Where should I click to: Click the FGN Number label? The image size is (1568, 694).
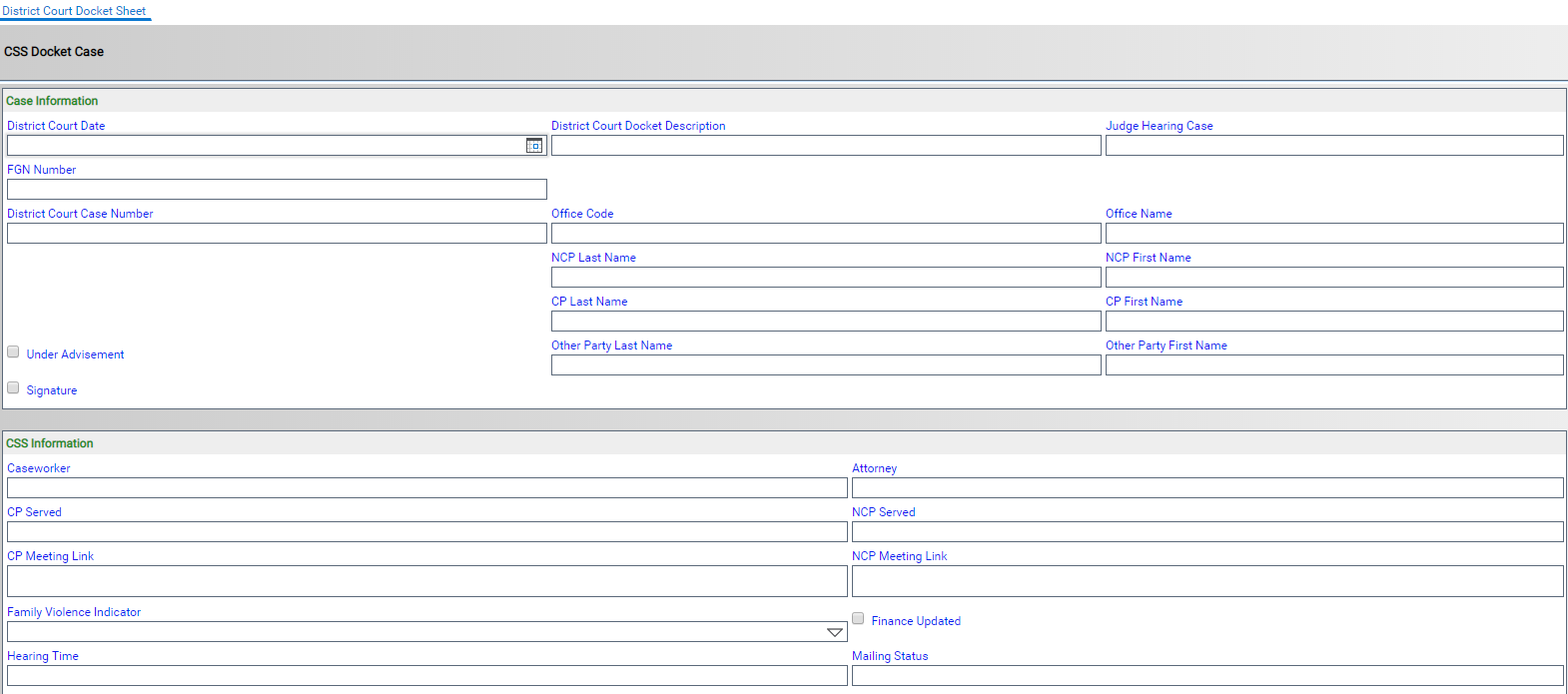[42, 170]
